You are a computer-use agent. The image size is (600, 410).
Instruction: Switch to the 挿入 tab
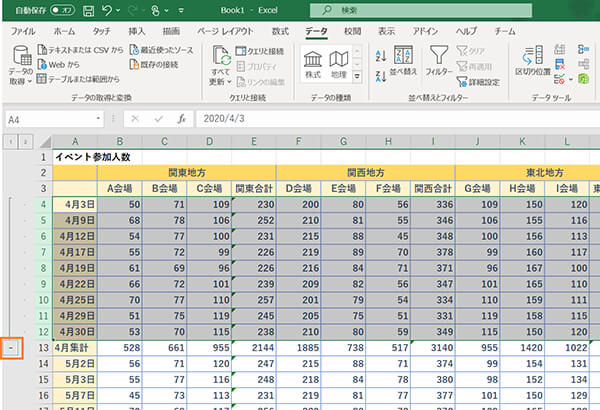click(137, 31)
